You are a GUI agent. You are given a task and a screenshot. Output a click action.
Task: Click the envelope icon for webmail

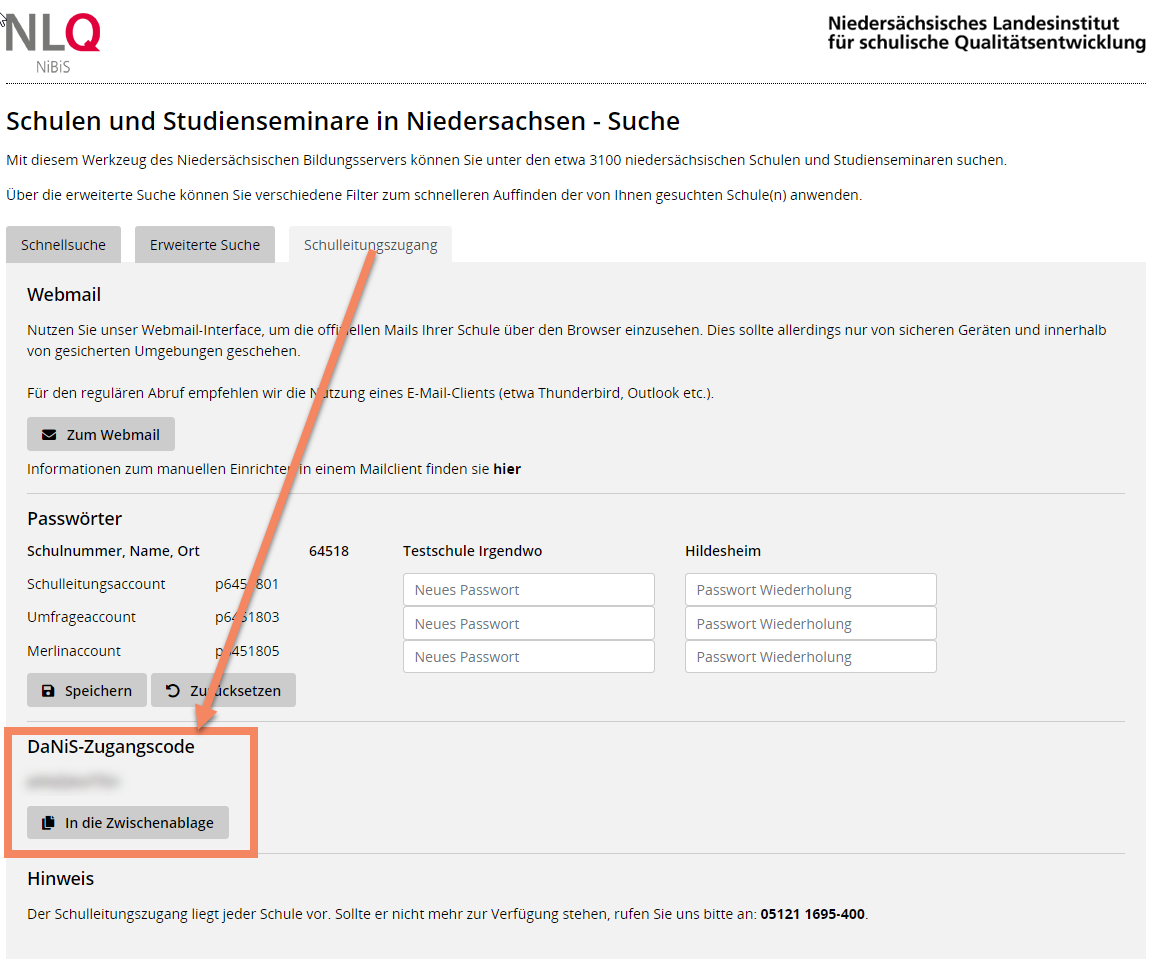[x=48, y=435]
